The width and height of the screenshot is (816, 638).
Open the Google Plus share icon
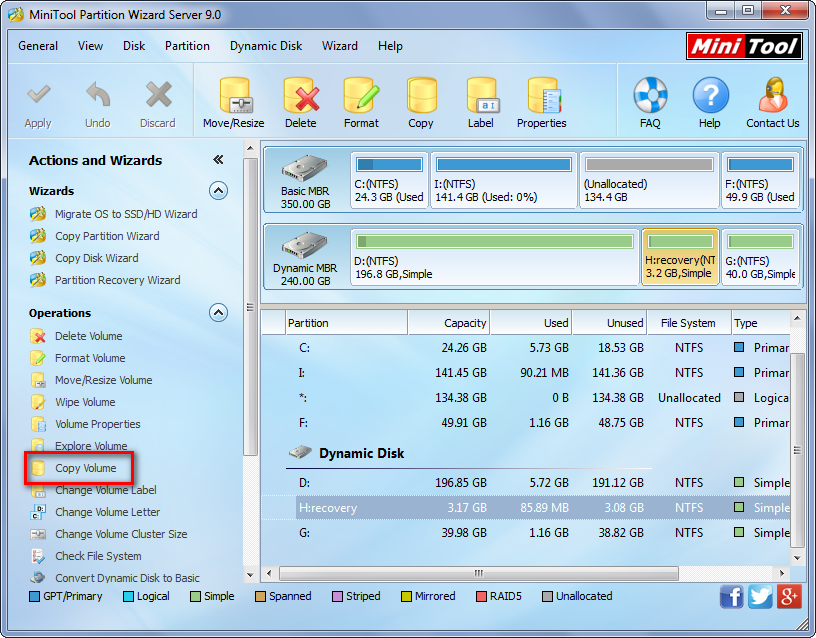[x=789, y=596]
